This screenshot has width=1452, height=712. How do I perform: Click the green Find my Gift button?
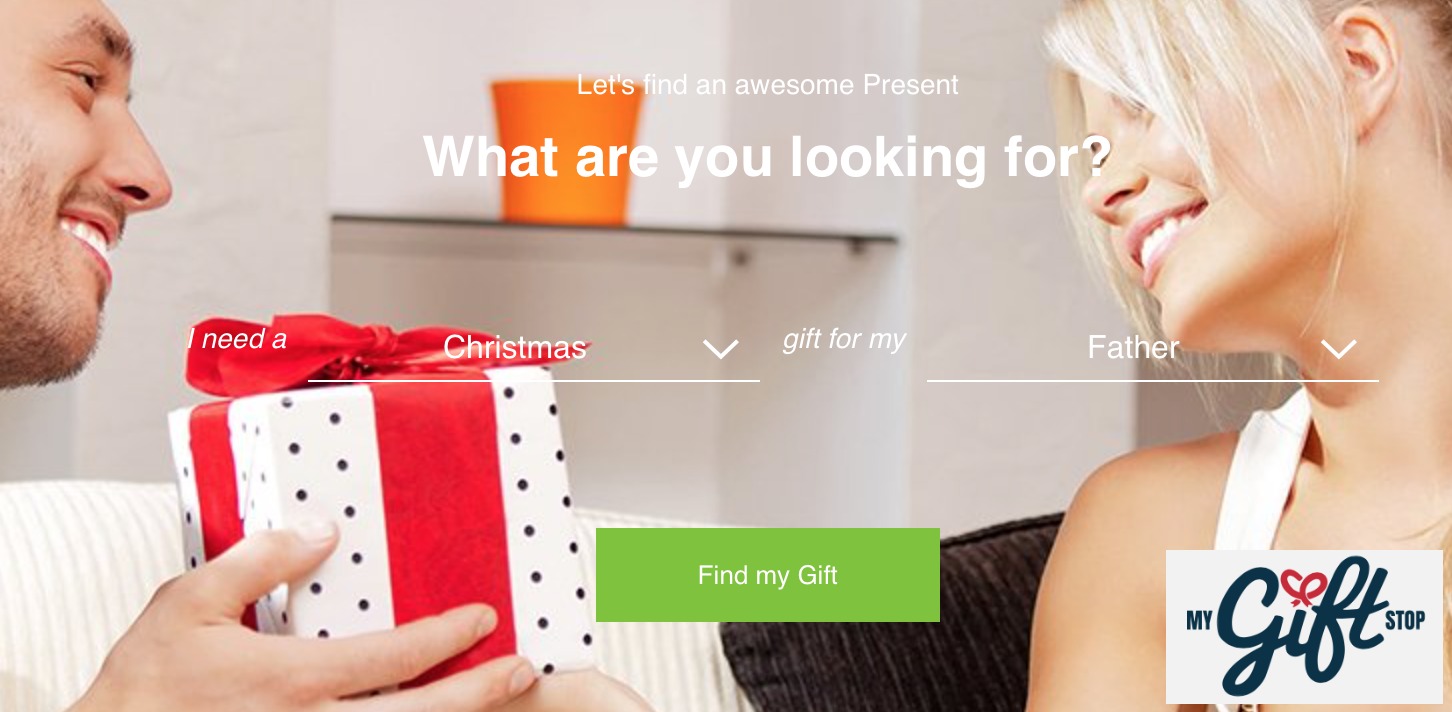[x=768, y=575]
